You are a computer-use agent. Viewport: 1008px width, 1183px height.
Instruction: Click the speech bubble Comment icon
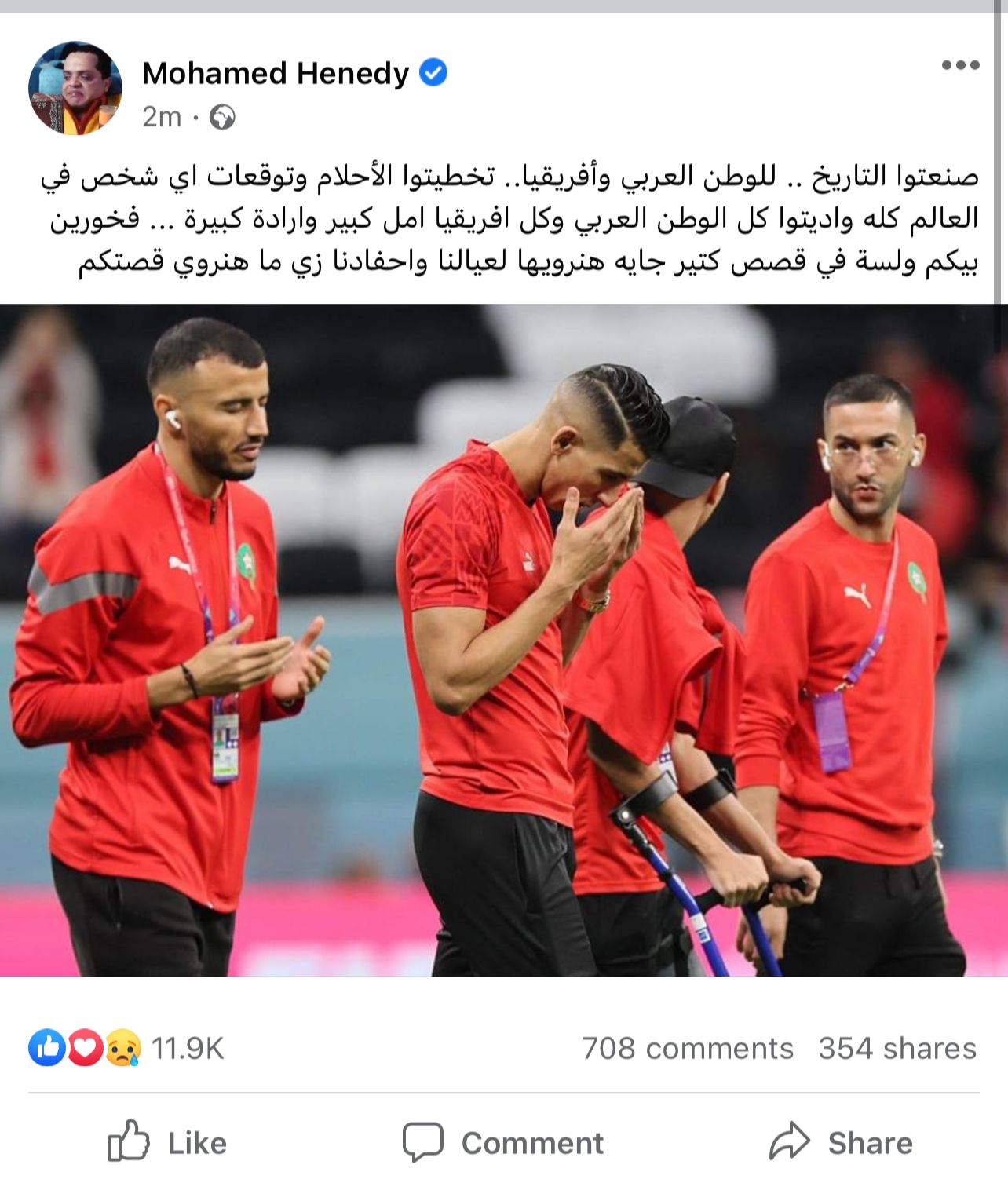click(423, 1142)
